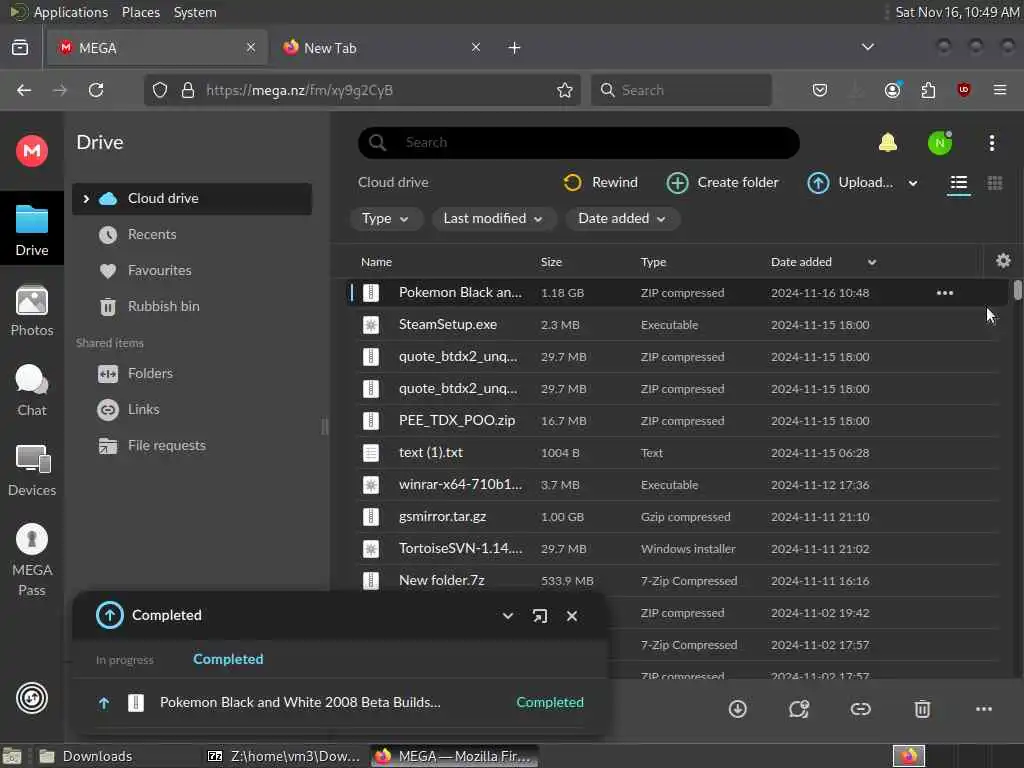Open the green N account avatar
The image size is (1024, 768).
click(x=940, y=143)
